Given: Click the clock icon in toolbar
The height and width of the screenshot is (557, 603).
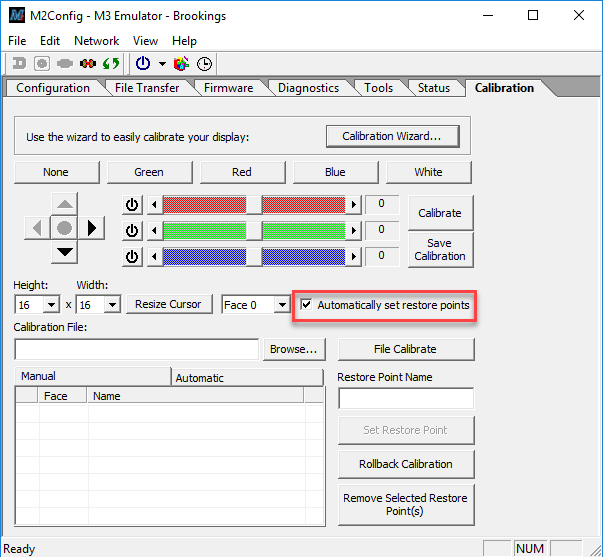Looking at the screenshot, I should pos(204,64).
